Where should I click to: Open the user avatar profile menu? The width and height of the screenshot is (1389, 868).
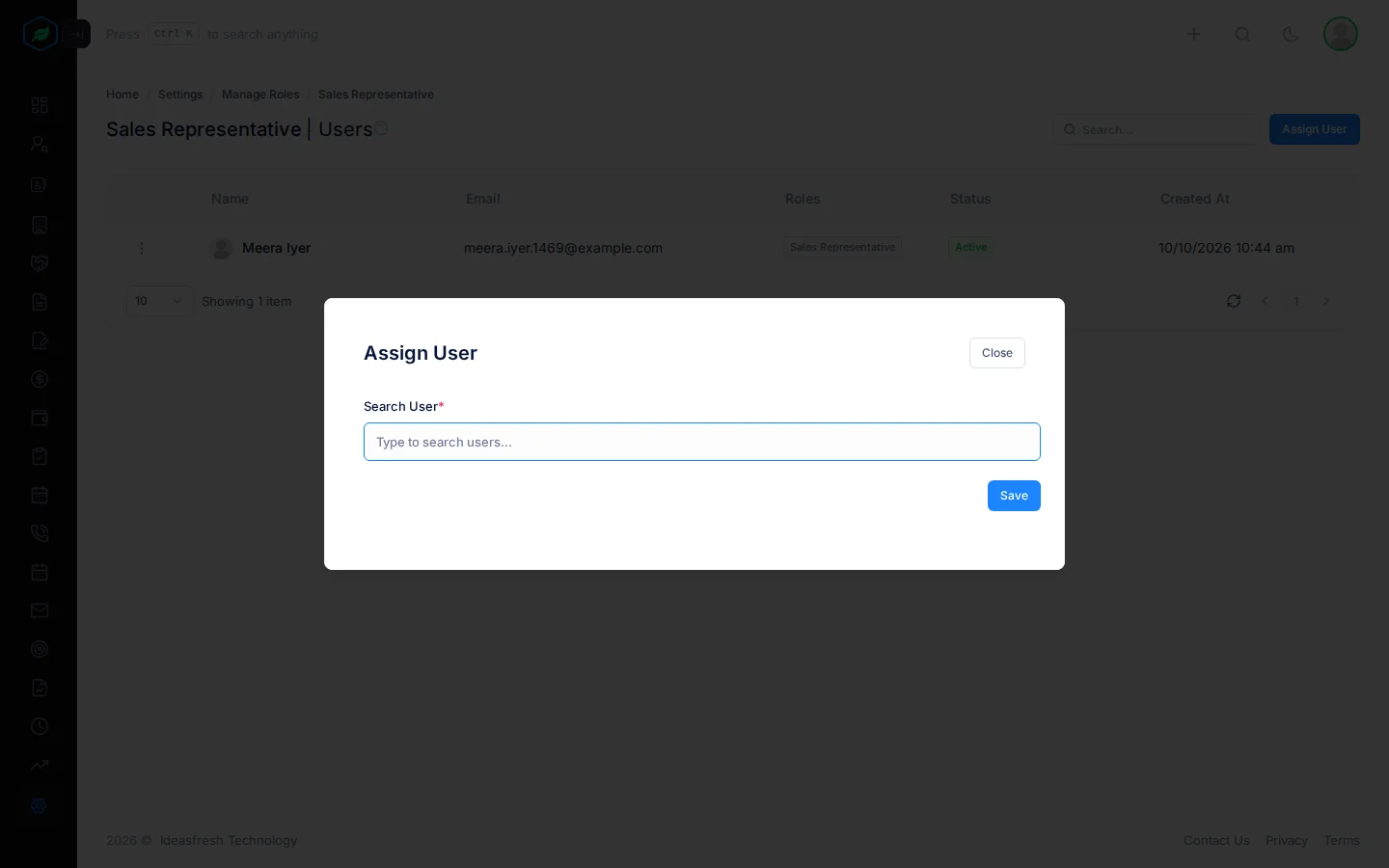1341,34
